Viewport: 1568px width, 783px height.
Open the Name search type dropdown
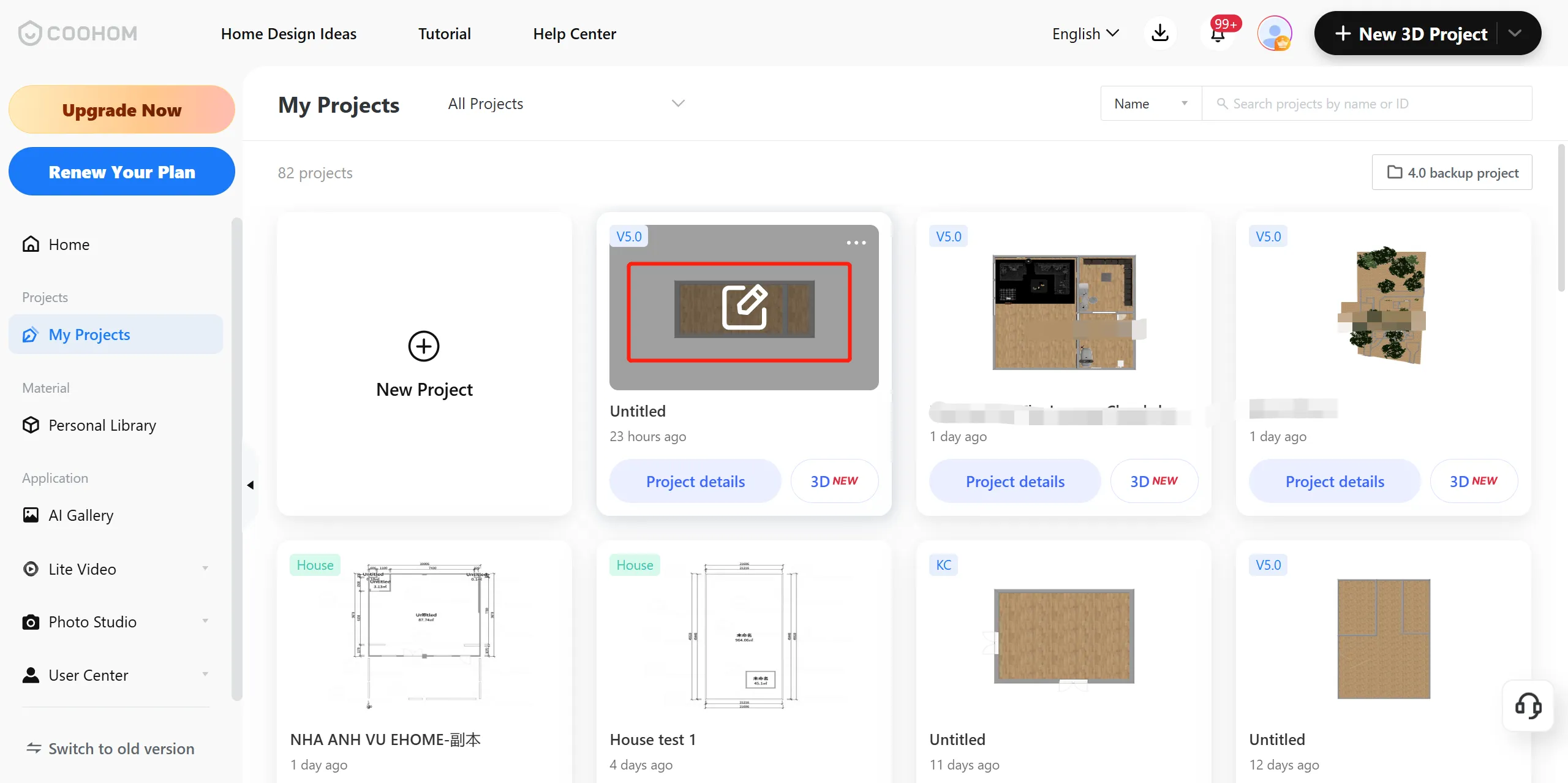tap(1150, 104)
